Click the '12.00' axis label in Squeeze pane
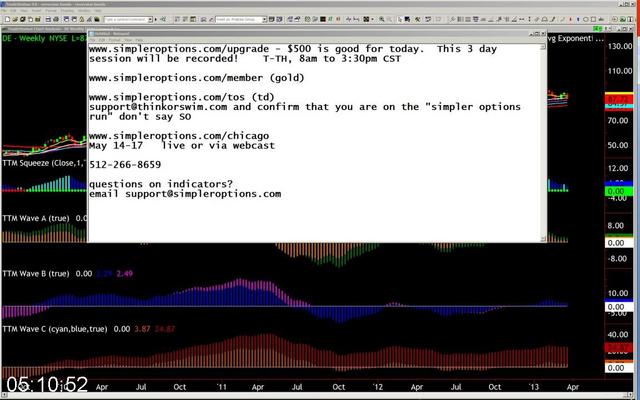Screen dimensions: 640x400 [620, 168]
